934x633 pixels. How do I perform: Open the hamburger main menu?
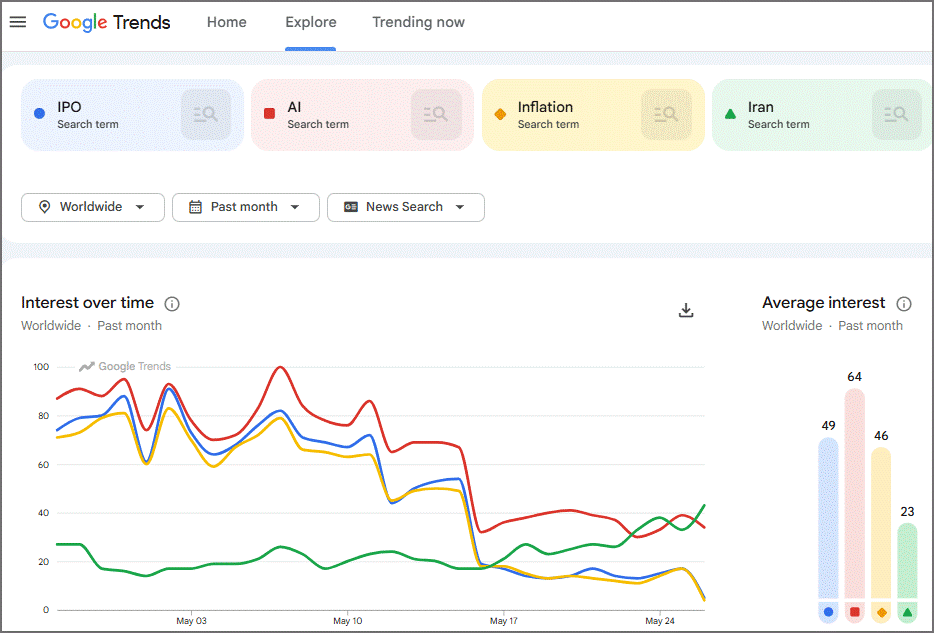(18, 22)
